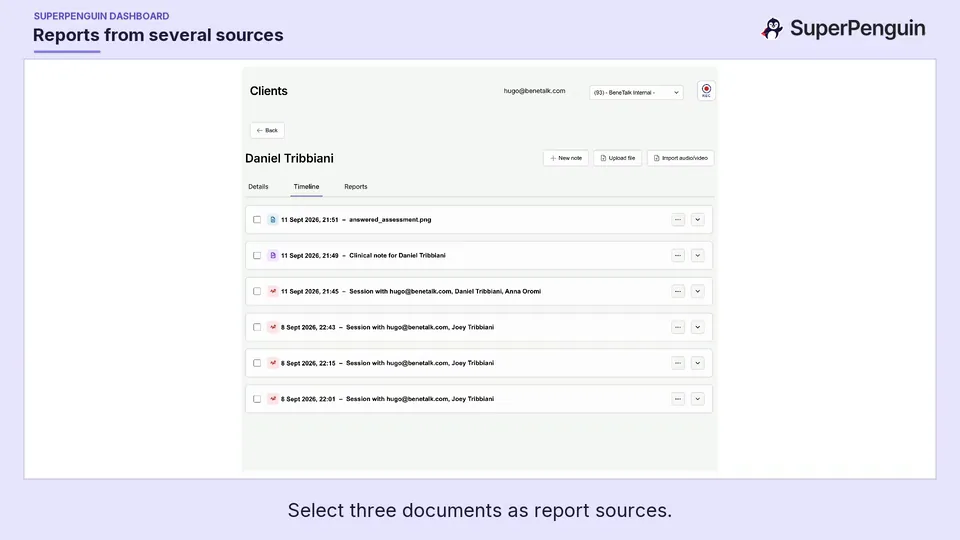960x540 pixels.
Task: Click the answered_assessment.png file name
Action: pyautogui.click(x=390, y=220)
